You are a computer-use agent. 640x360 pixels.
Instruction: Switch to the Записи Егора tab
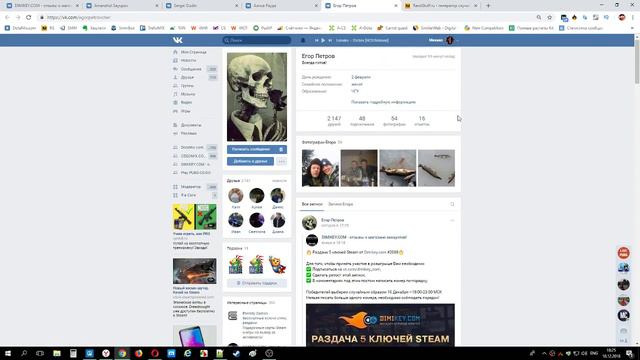click(x=340, y=204)
